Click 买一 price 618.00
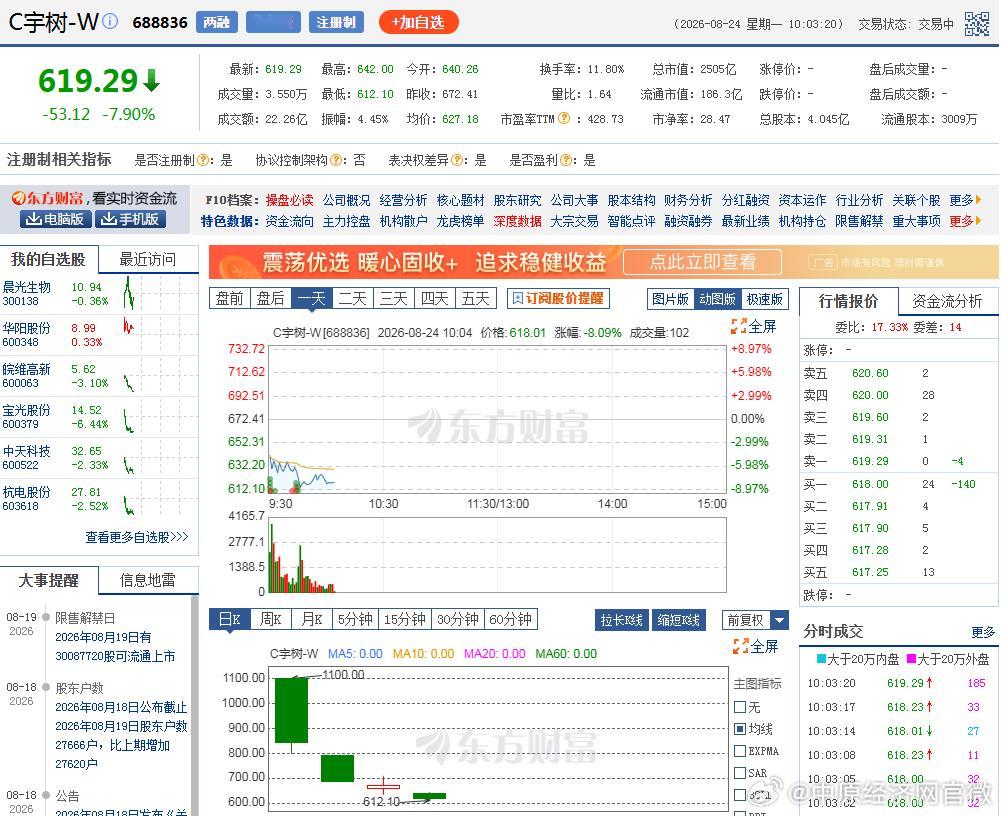This screenshot has height=816, width=1001. [x=869, y=484]
